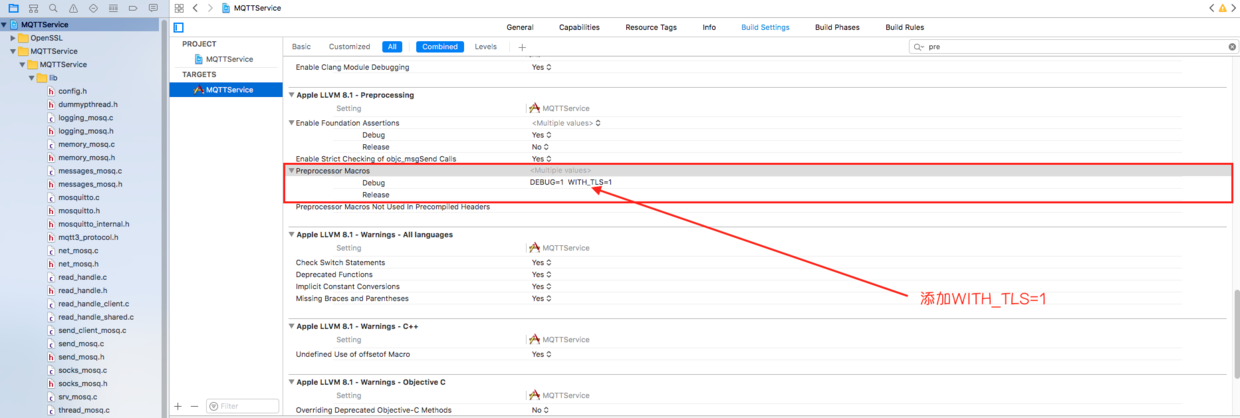Click the MQTTService project icon under PROJECT

click(x=199, y=59)
